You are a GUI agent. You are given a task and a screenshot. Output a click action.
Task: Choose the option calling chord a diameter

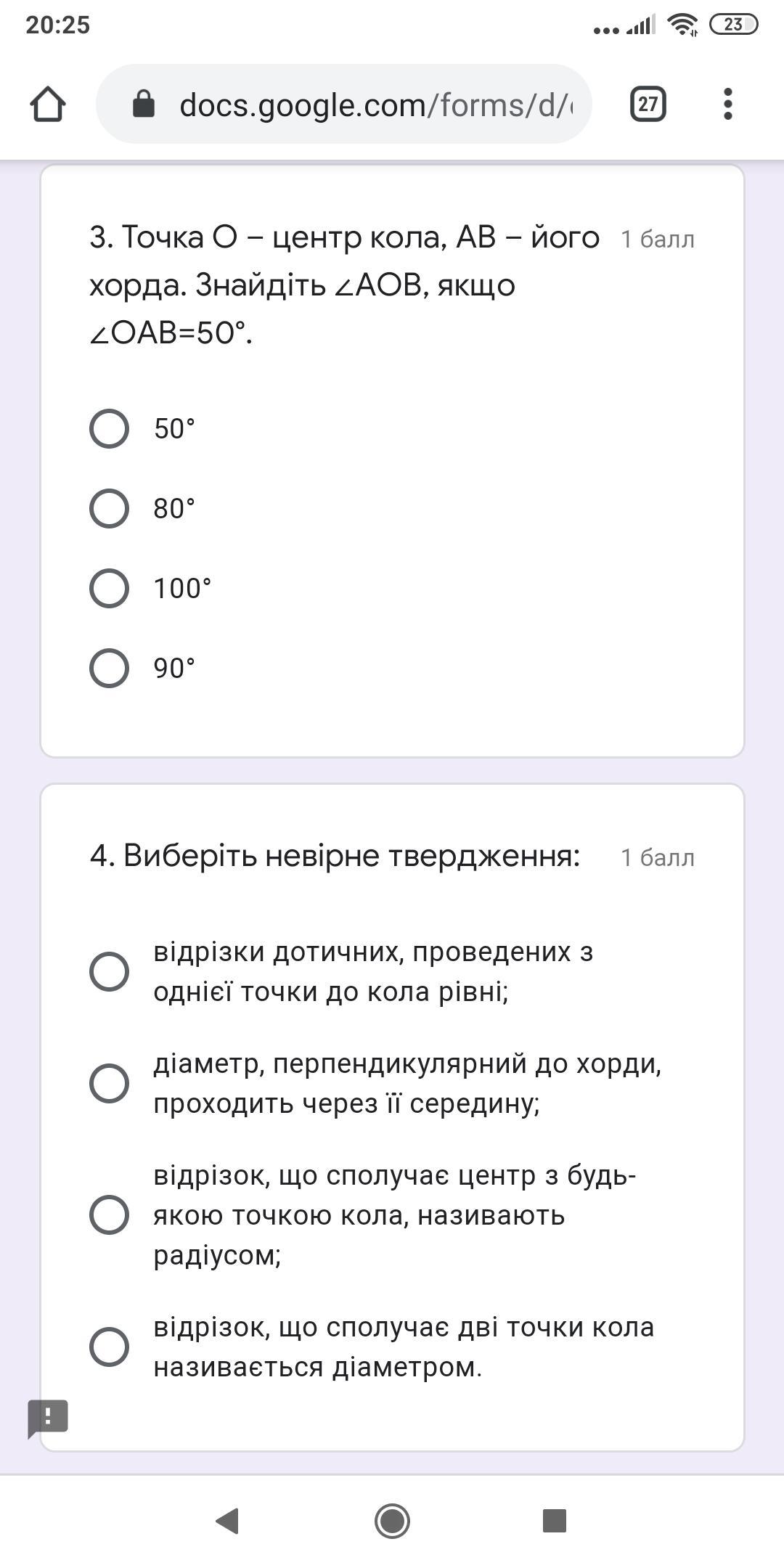(x=110, y=1347)
